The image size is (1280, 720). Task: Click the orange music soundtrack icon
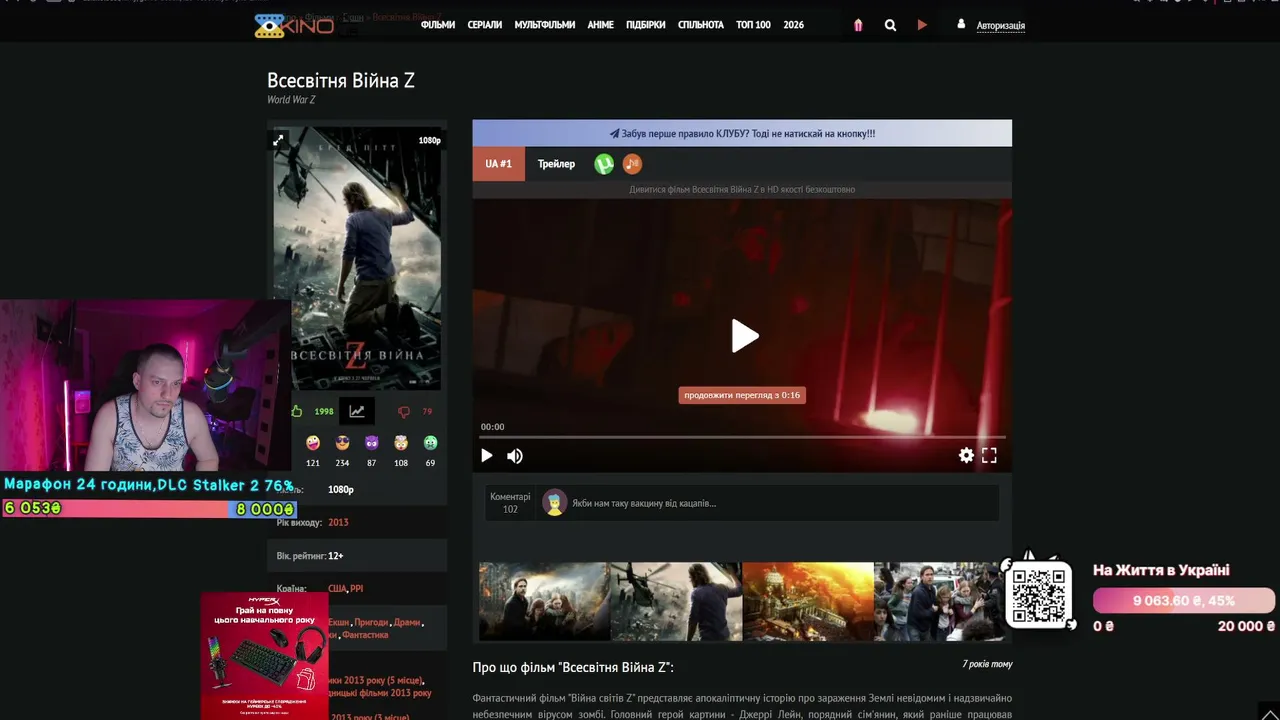pyautogui.click(x=632, y=164)
